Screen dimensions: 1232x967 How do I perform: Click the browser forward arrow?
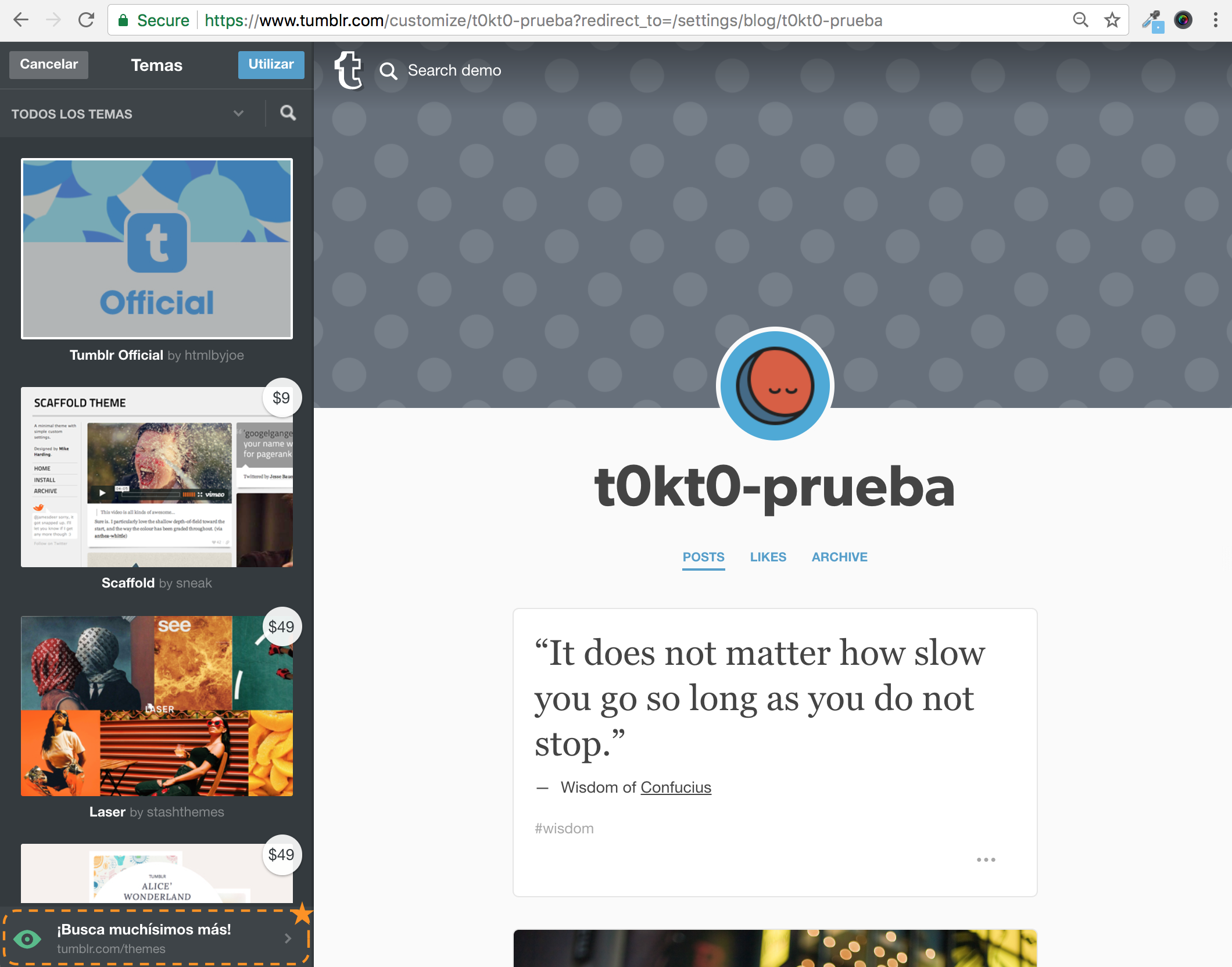click(x=53, y=20)
